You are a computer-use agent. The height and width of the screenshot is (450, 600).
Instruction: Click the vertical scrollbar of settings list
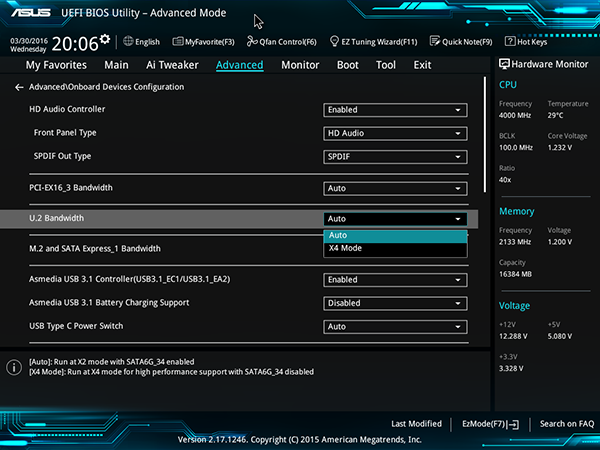click(485, 135)
